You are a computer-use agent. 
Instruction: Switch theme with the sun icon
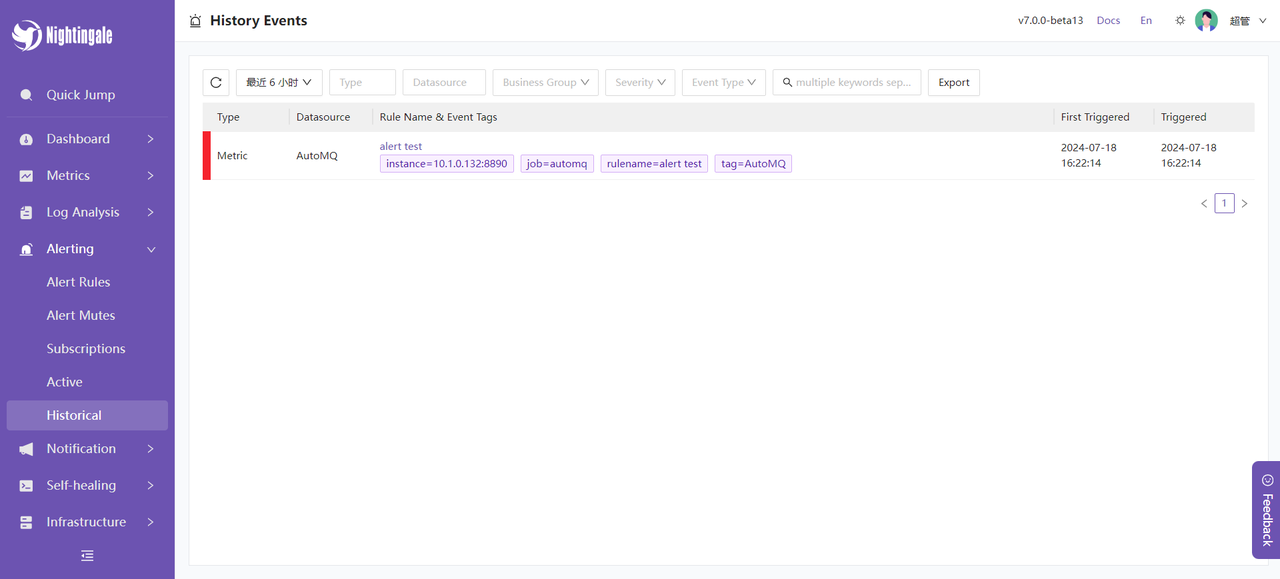click(1180, 20)
